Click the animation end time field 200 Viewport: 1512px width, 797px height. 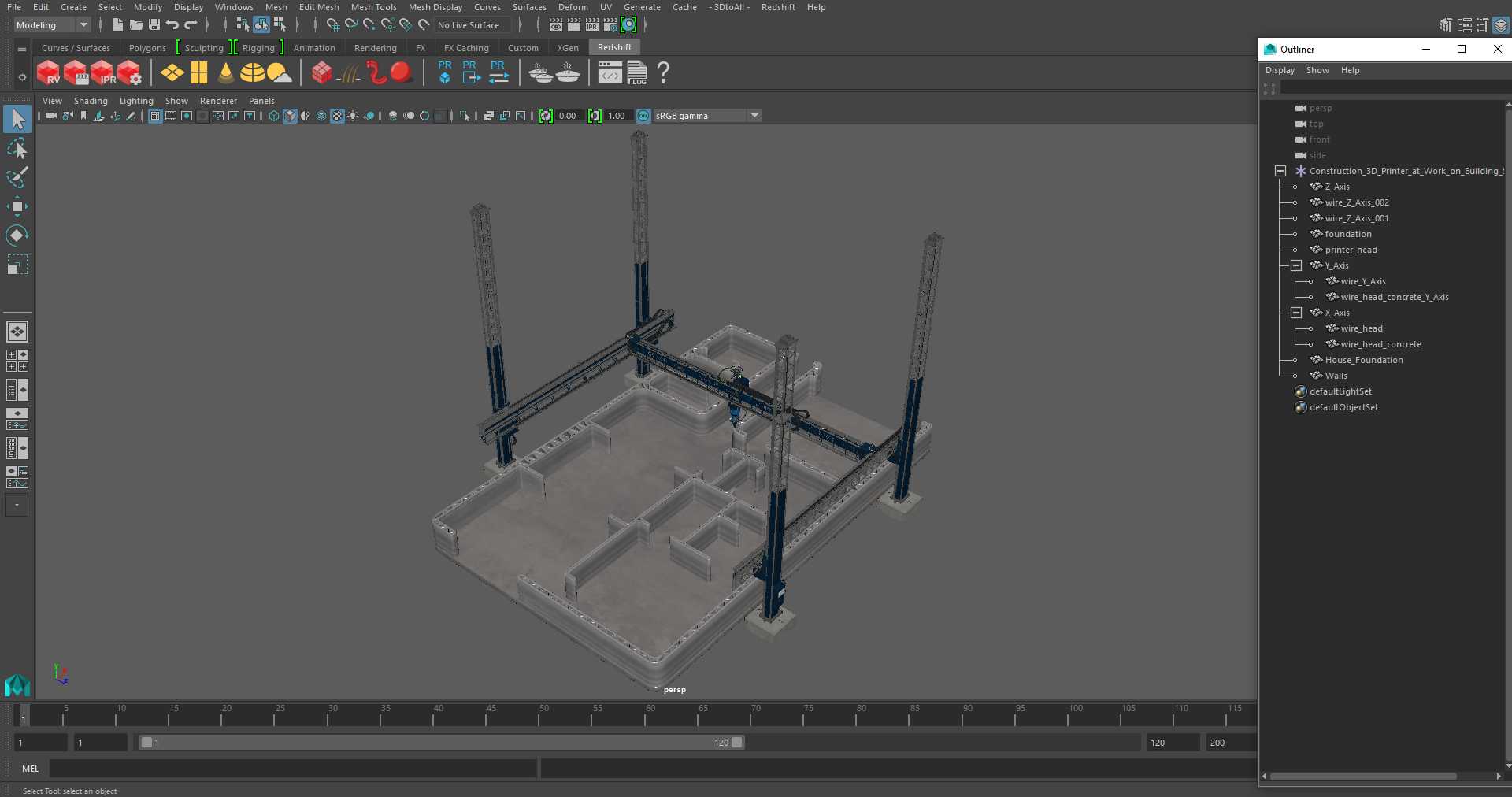[1230, 743]
